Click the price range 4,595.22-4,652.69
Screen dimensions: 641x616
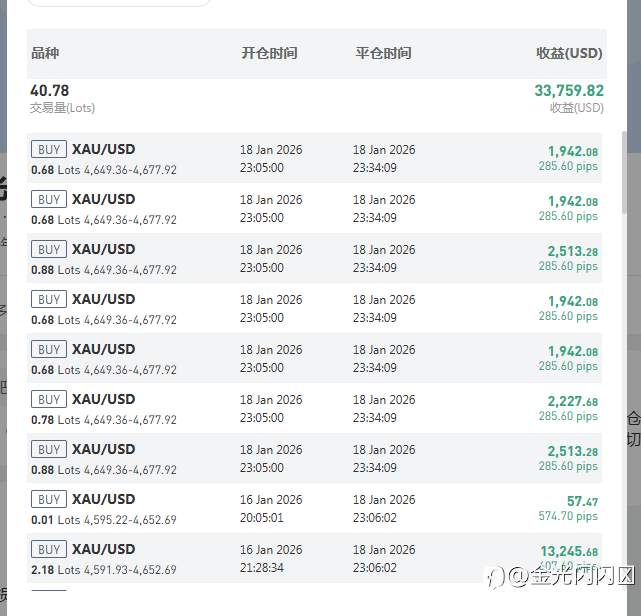coord(130,520)
